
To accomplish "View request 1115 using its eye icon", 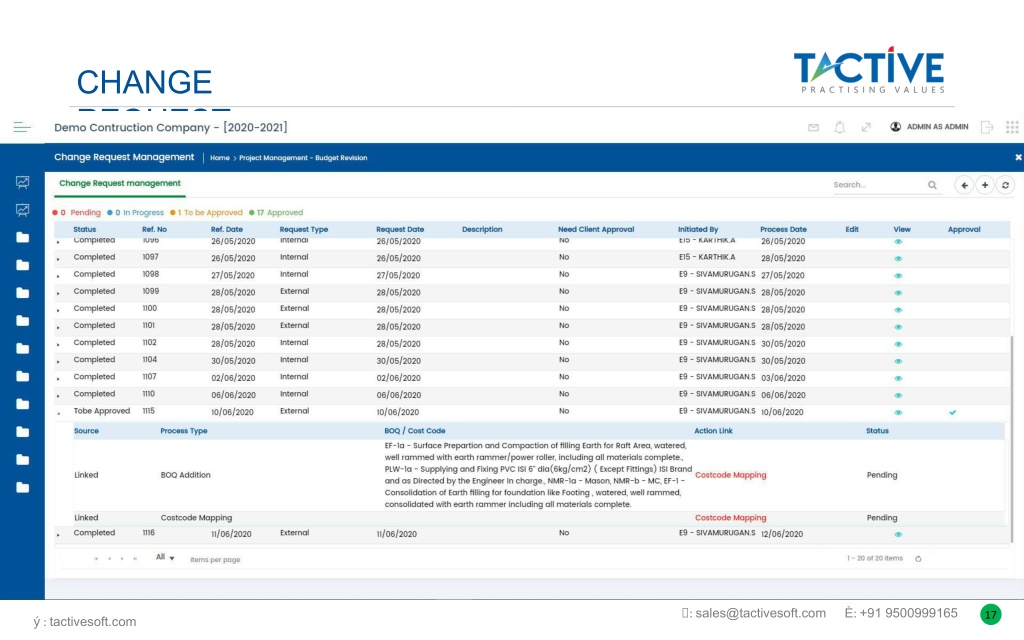I will click(898, 412).
